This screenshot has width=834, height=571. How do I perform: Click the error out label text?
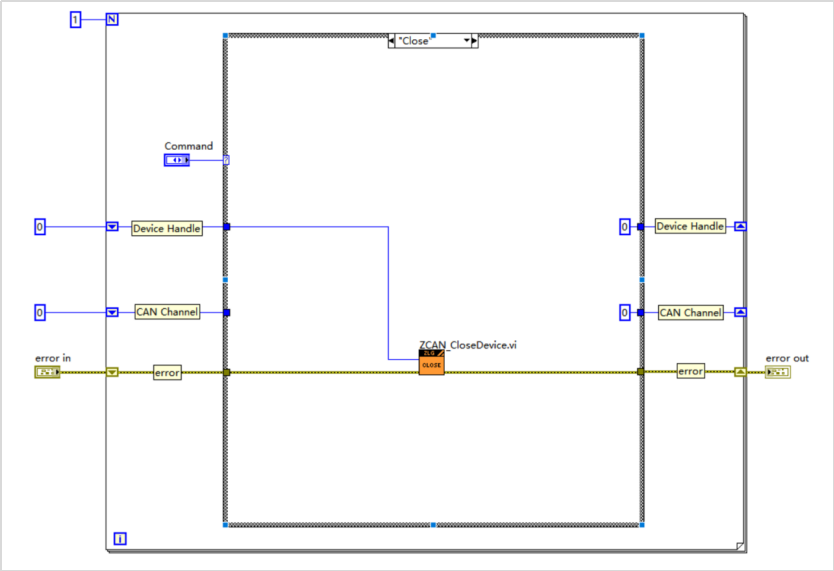coord(787,358)
